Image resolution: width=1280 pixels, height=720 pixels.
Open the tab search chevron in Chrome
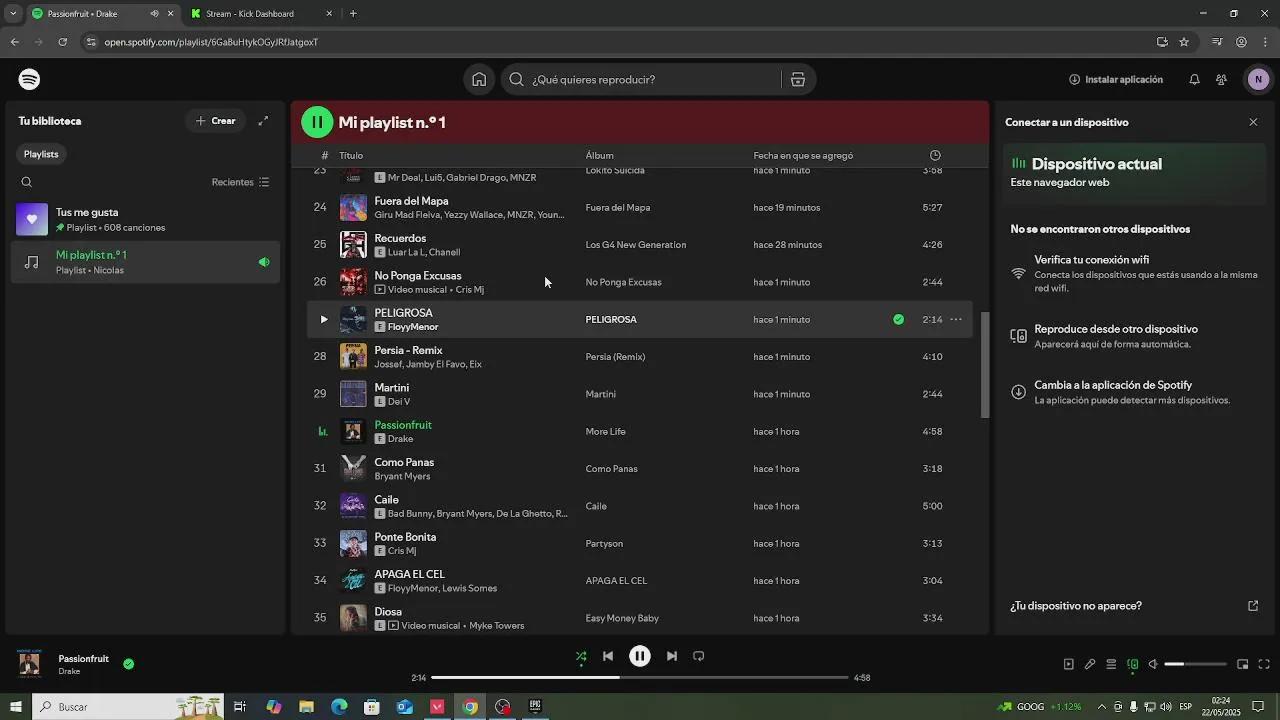coord(13,14)
